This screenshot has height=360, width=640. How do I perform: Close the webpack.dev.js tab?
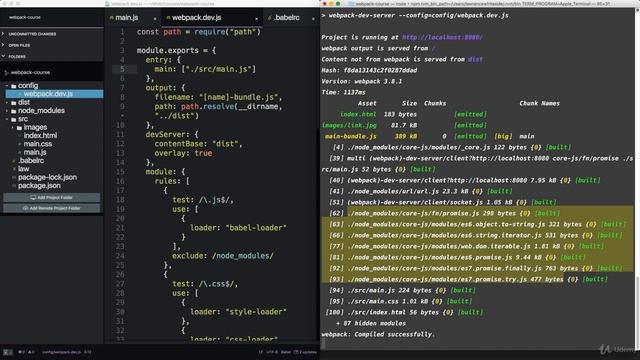tap(256, 18)
